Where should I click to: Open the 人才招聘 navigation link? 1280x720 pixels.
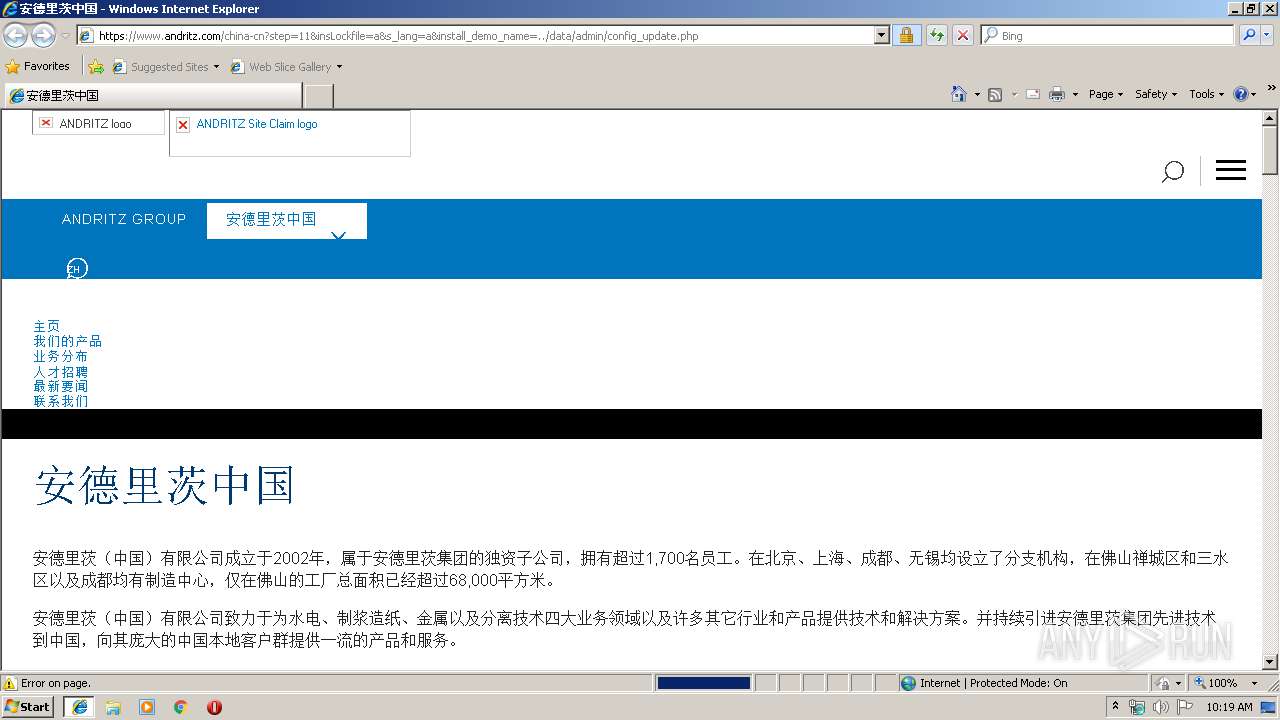(x=60, y=371)
